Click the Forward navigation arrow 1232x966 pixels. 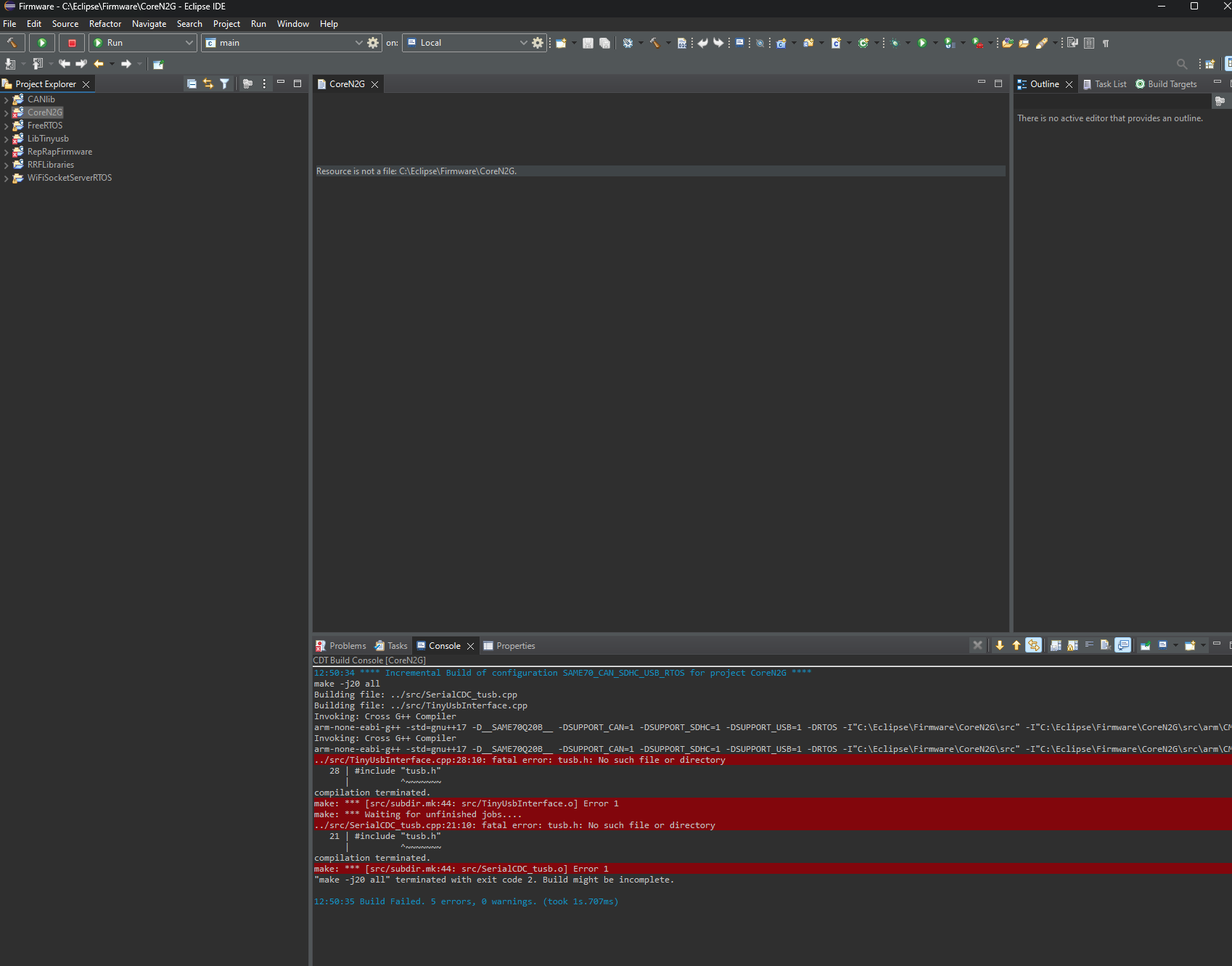(126, 64)
